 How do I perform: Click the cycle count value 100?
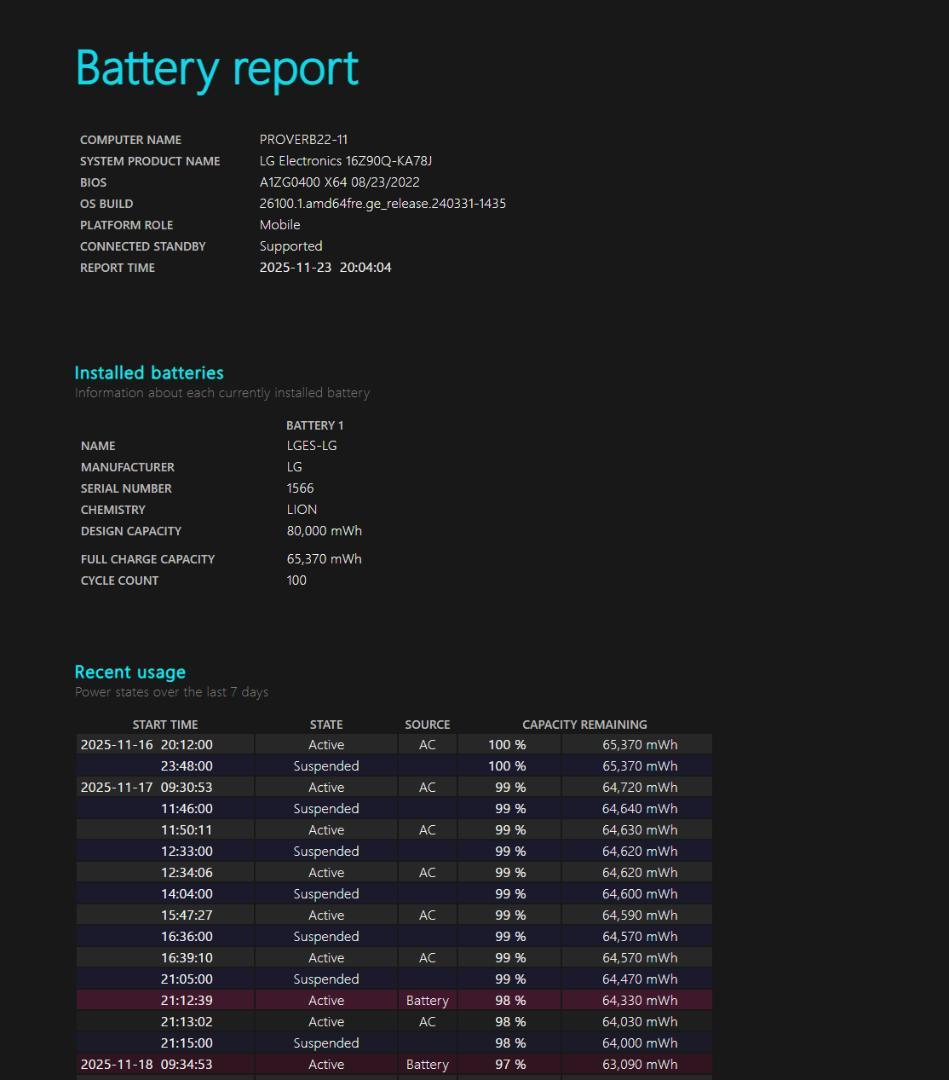tap(296, 580)
